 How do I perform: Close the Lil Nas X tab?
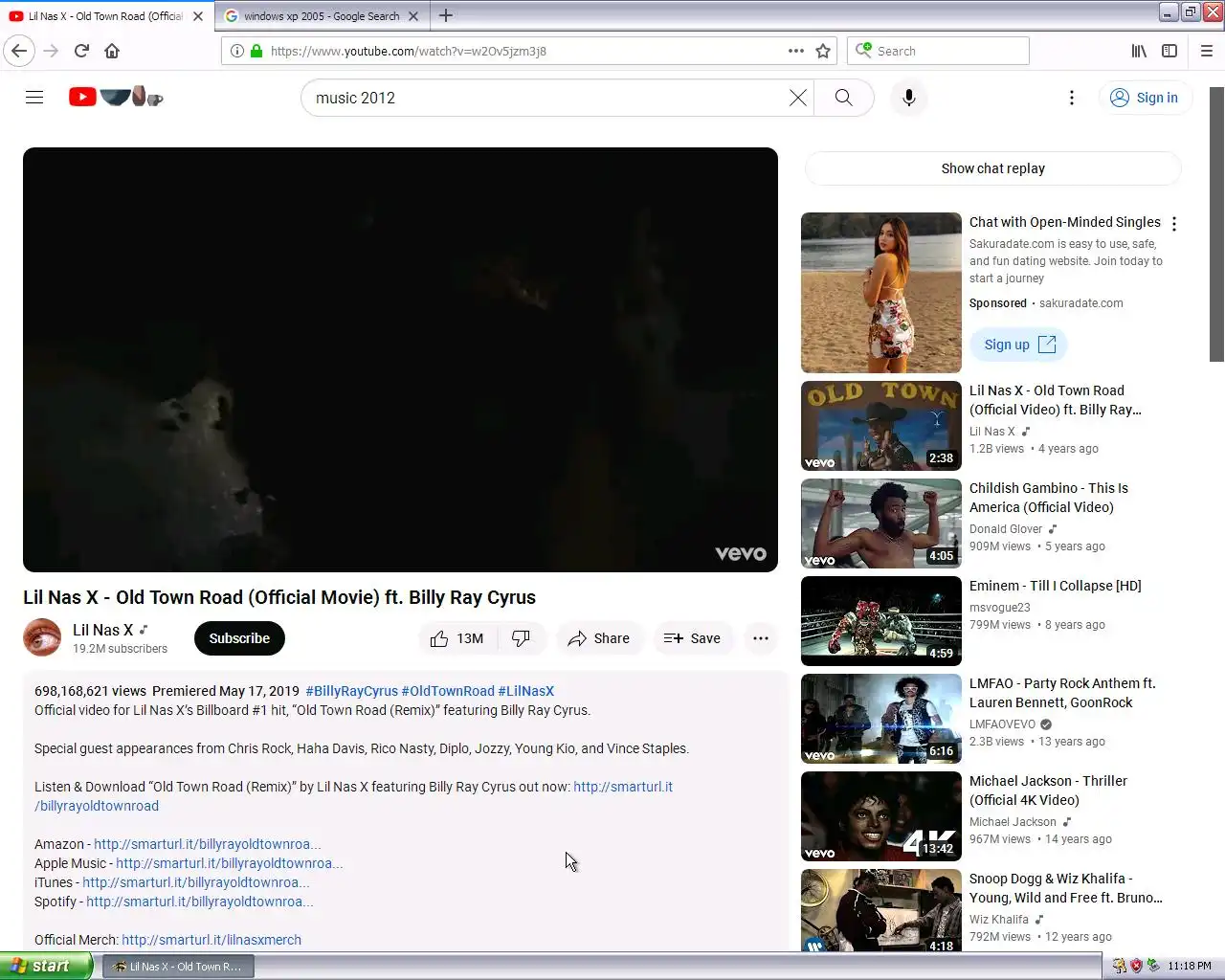tap(198, 16)
